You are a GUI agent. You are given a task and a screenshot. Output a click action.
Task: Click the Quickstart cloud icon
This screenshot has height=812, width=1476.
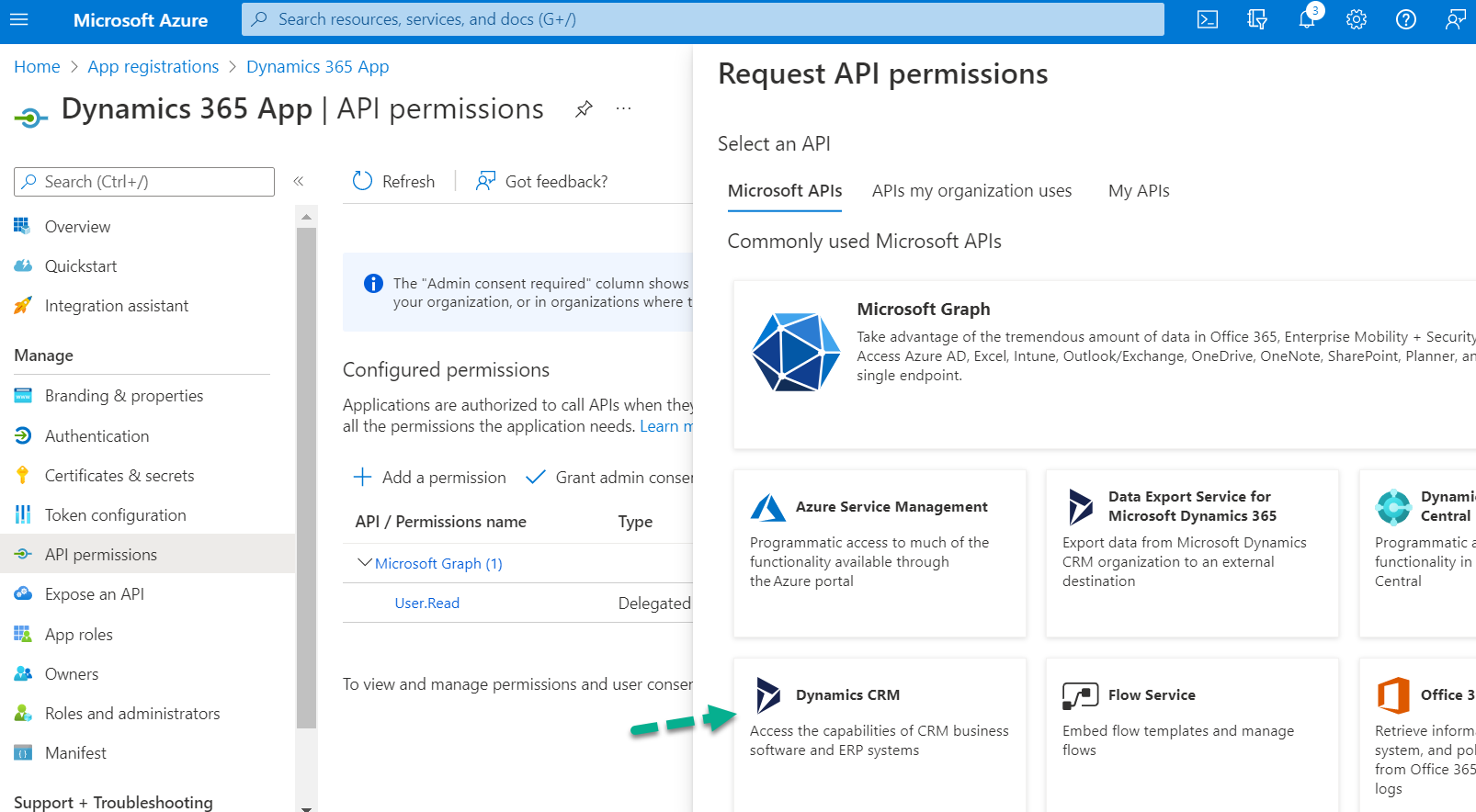coord(23,265)
